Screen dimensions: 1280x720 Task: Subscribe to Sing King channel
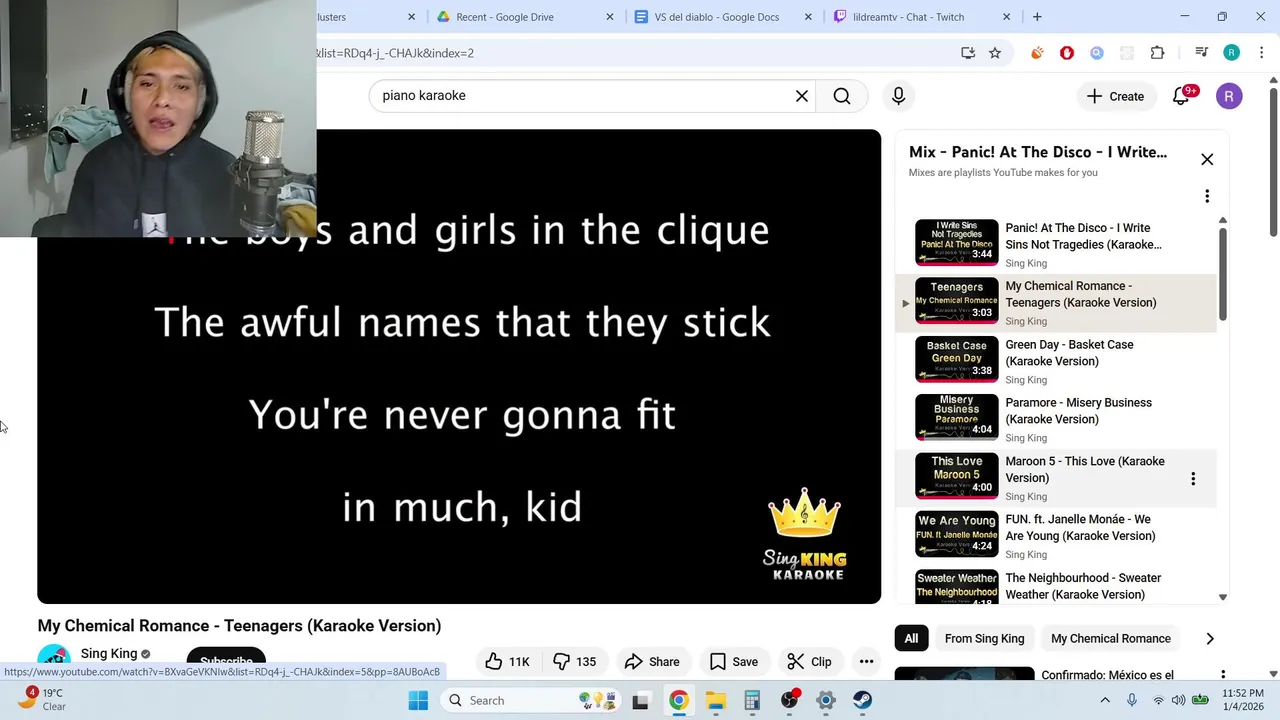226,659
